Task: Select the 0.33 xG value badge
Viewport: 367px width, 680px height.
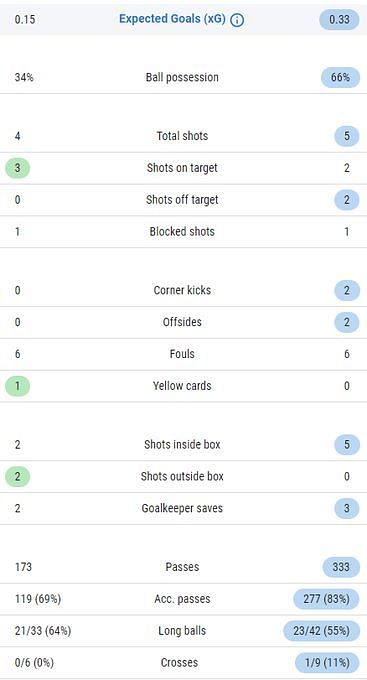Action: [x=339, y=20]
